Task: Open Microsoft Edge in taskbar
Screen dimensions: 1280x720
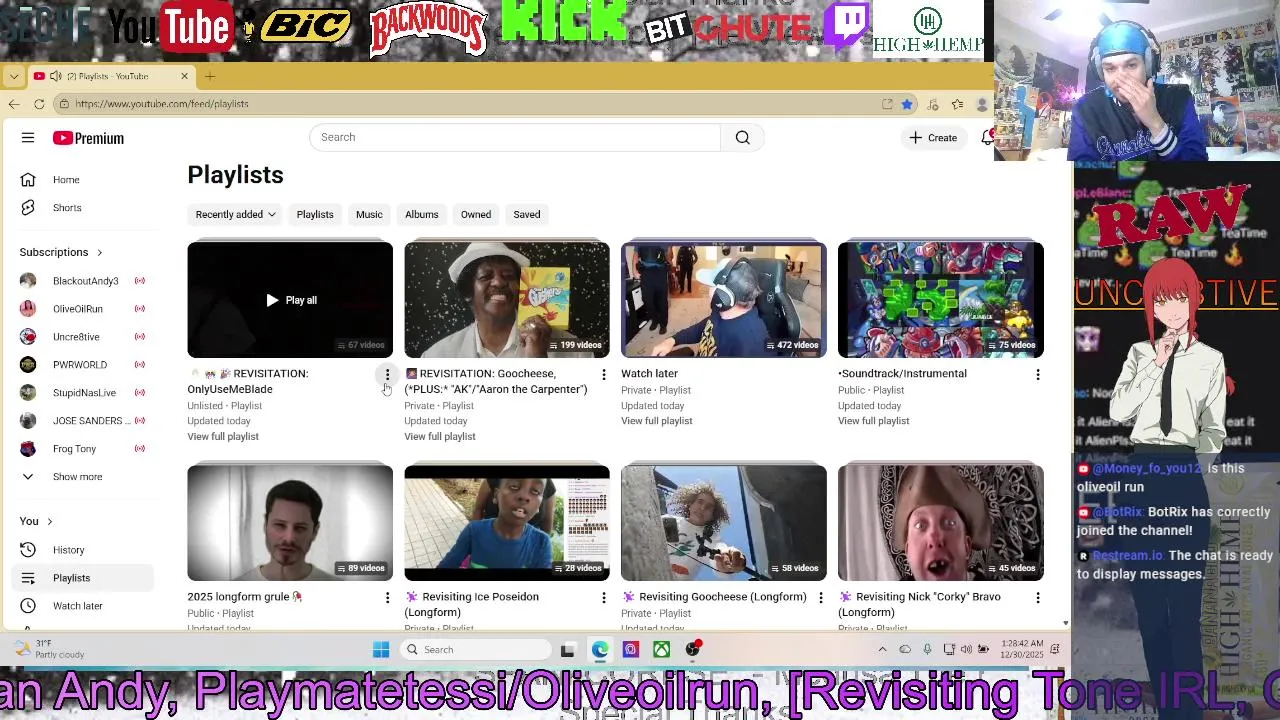Action: (x=599, y=650)
